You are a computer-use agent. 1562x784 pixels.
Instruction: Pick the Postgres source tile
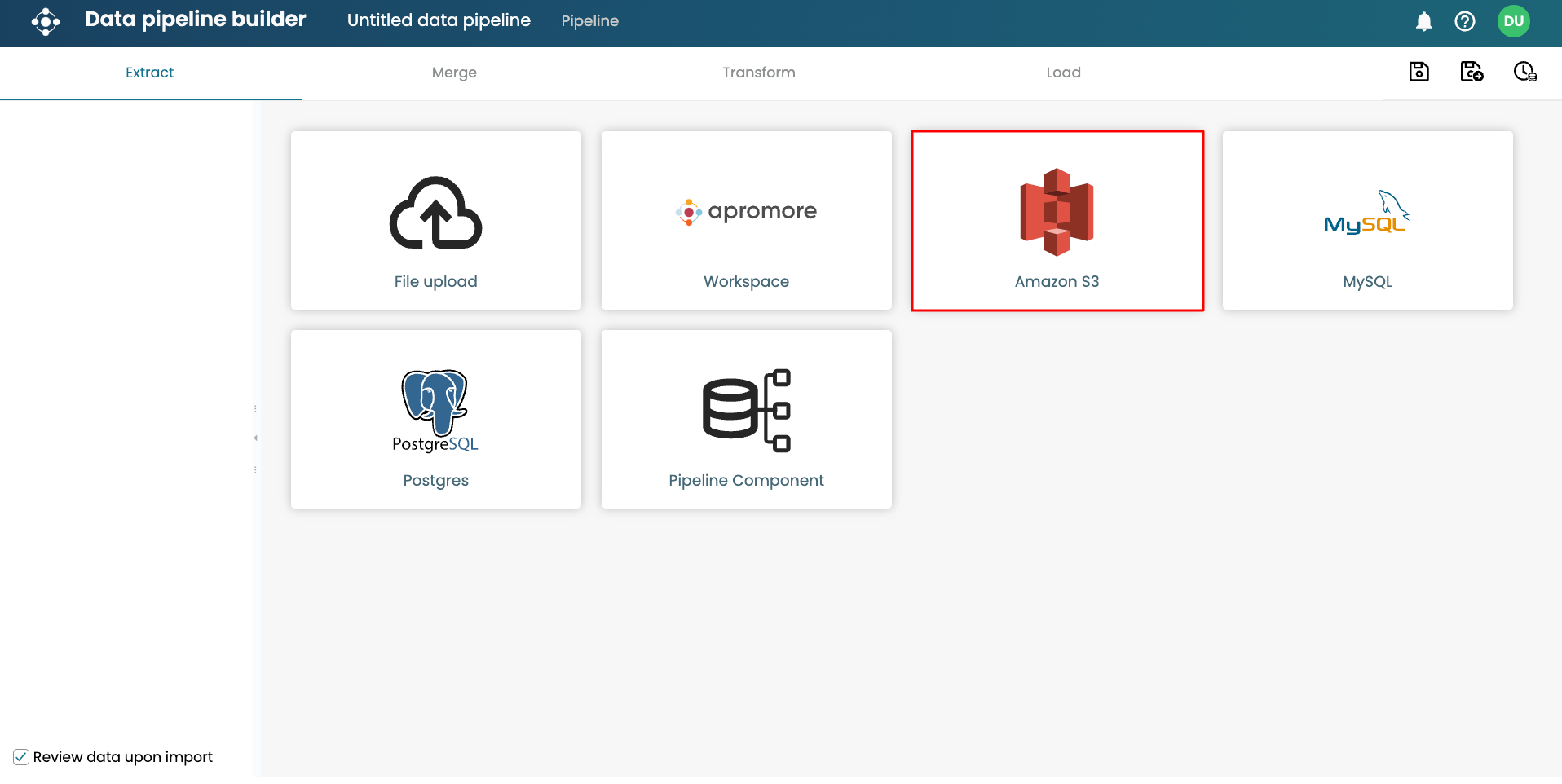(435, 419)
